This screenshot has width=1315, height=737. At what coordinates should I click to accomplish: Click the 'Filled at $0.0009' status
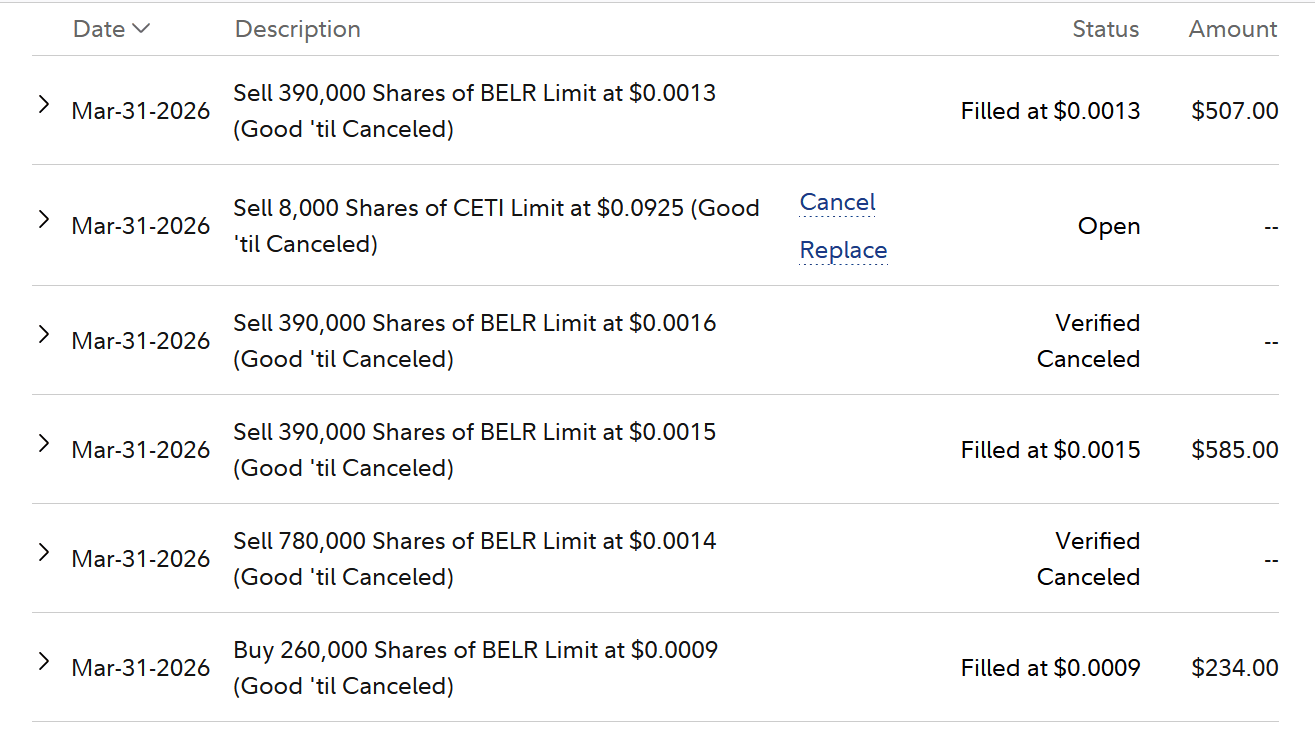[x=1050, y=668]
